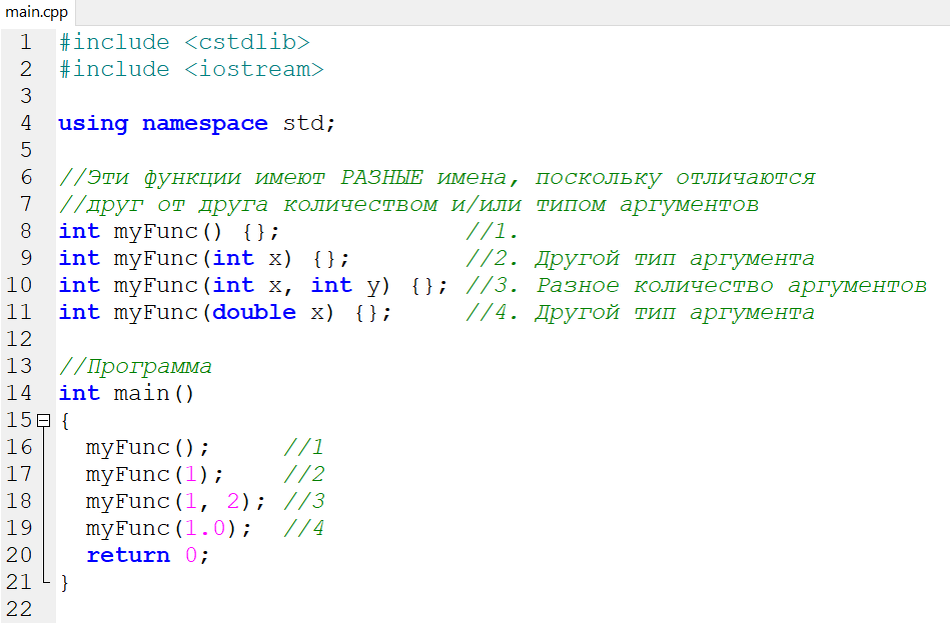Place cursor on '#include <iostream>' line
The height and width of the screenshot is (623, 950).
(x=191, y=69)
